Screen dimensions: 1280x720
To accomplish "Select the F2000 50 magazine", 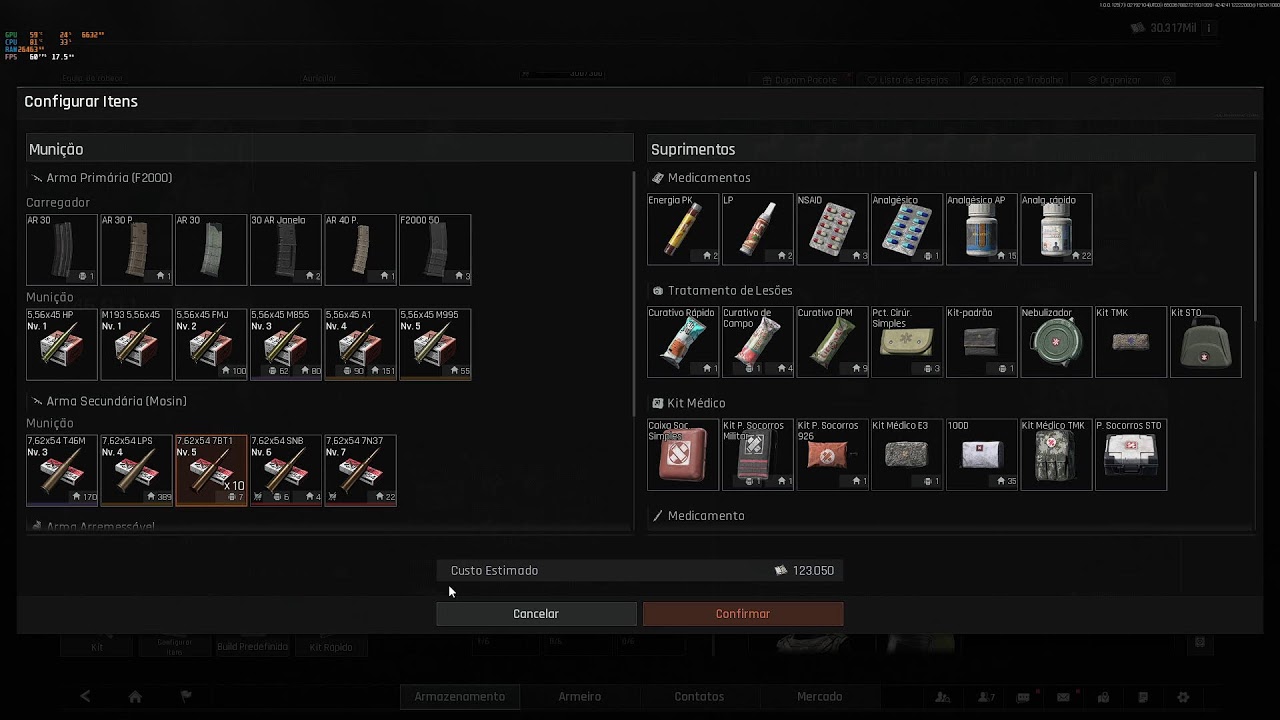I will pos(435,249).
